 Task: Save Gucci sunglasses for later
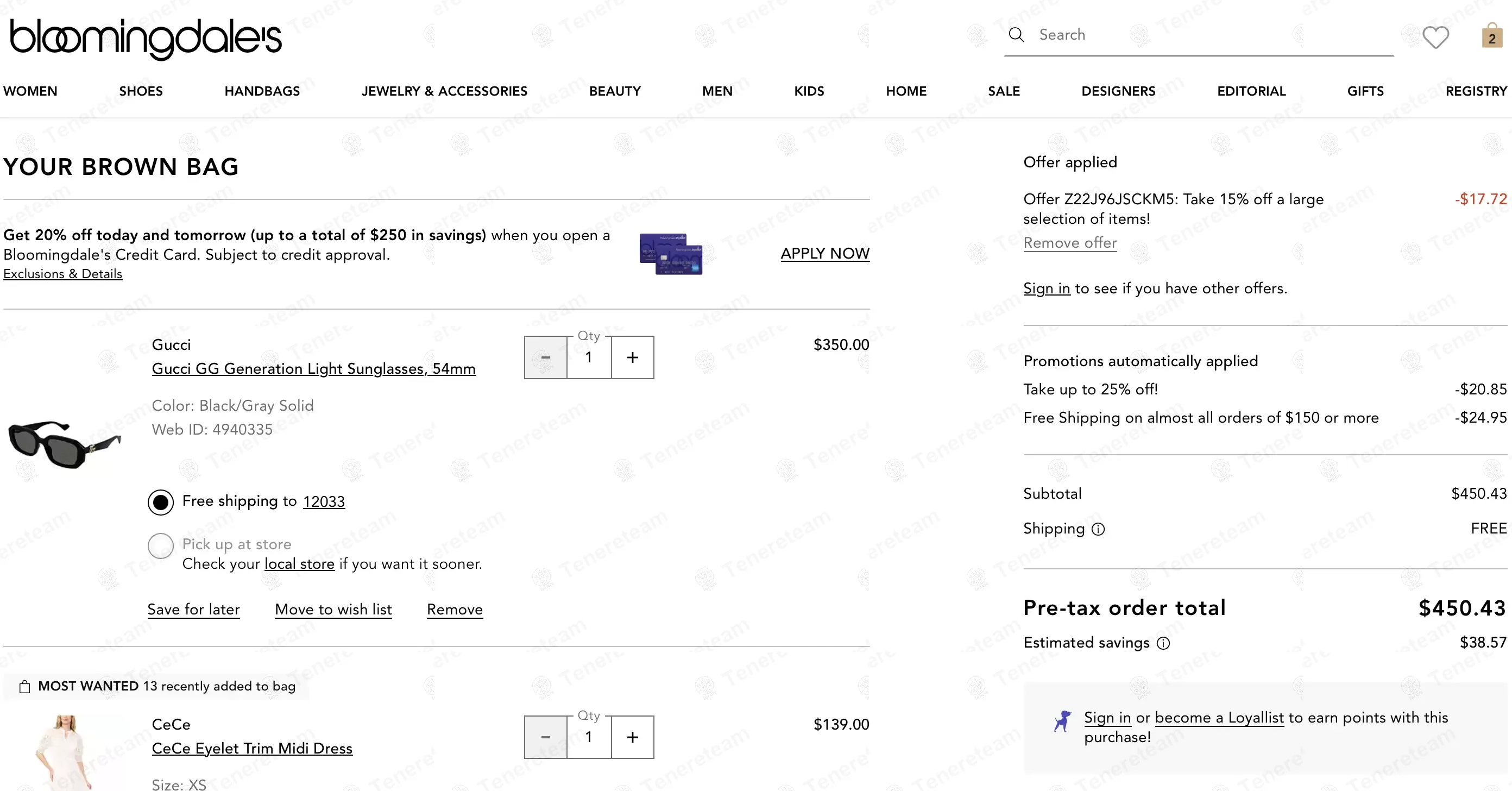tap(193, 609)
